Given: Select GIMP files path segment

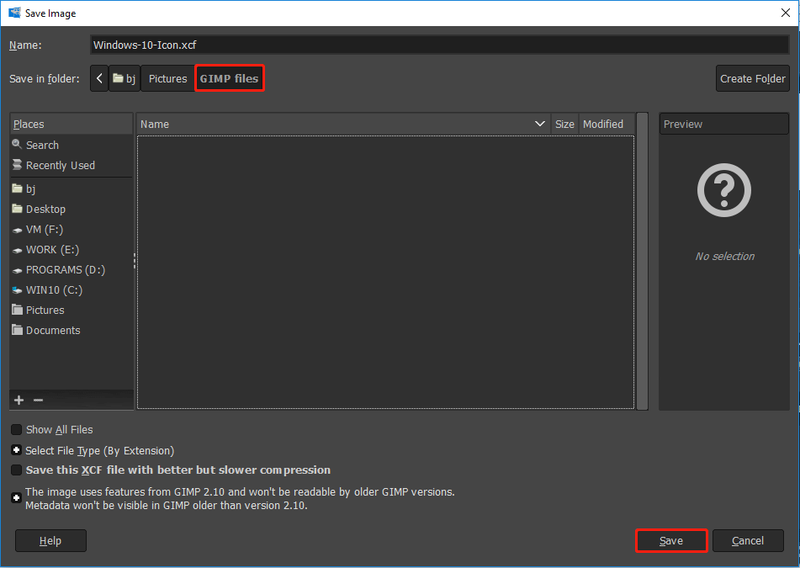Looking at the screenshot, I should coord(229,79).
